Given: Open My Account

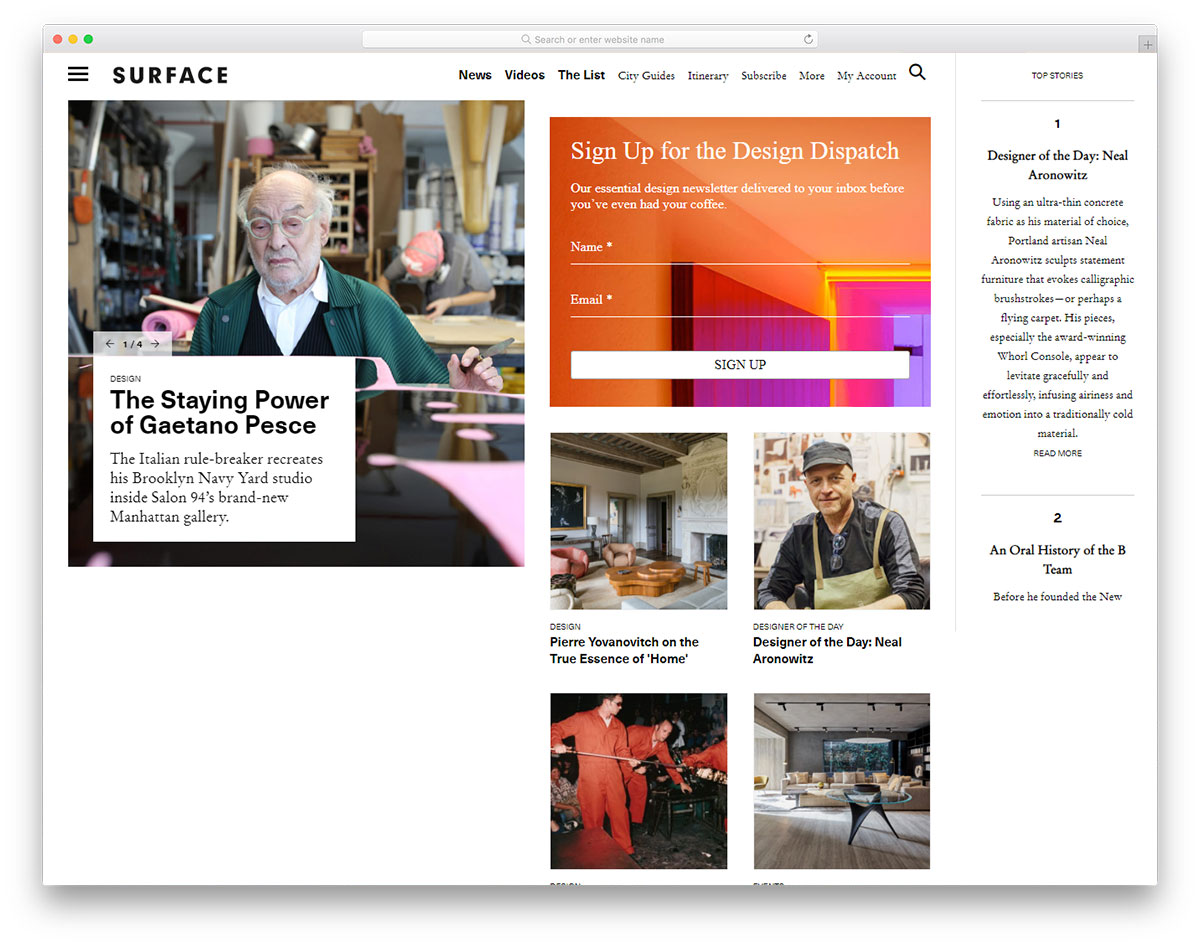Looking at the screenshot, I should click(867, 76).
